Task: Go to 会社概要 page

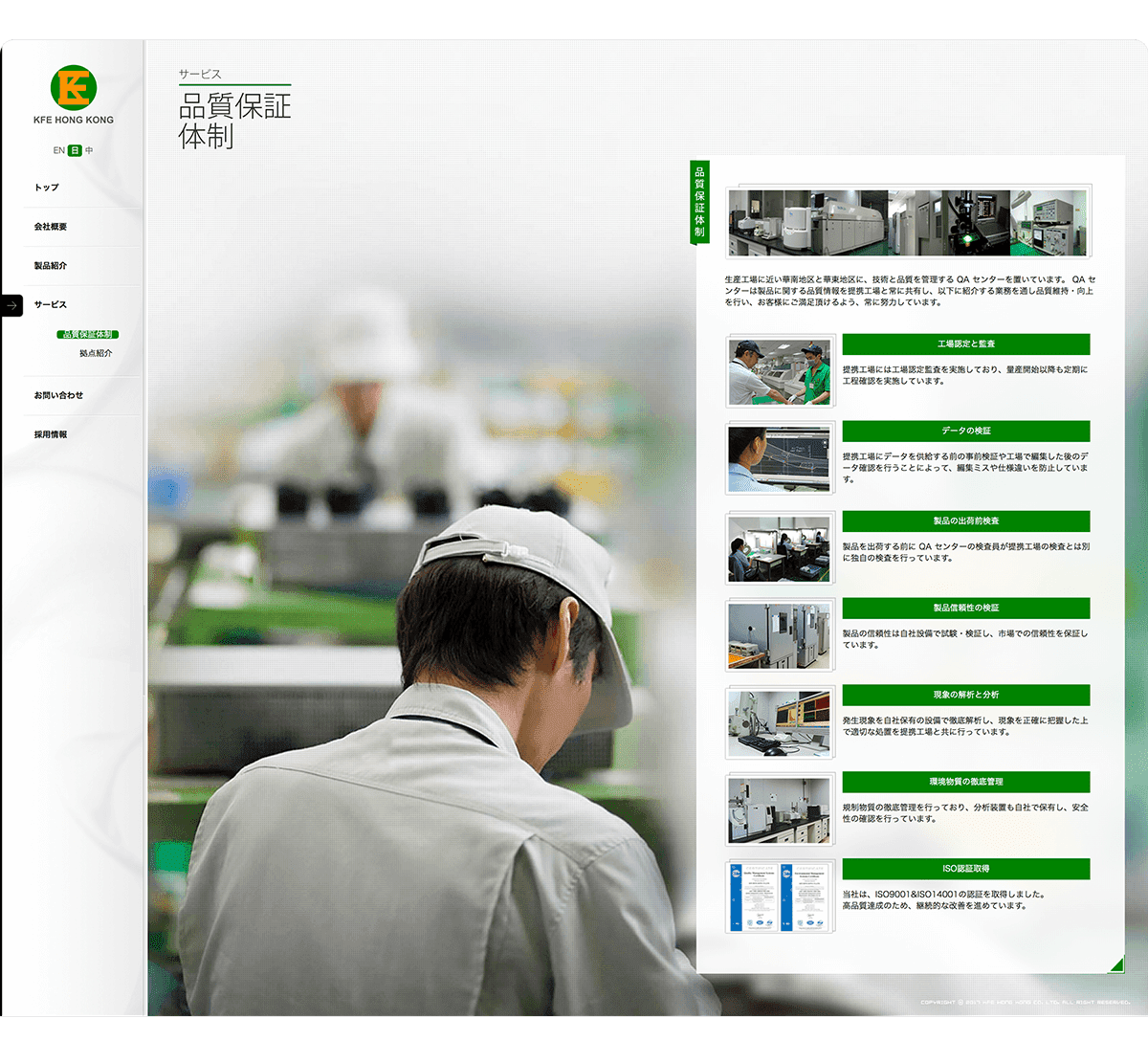Action: click(x=51, y=227)
